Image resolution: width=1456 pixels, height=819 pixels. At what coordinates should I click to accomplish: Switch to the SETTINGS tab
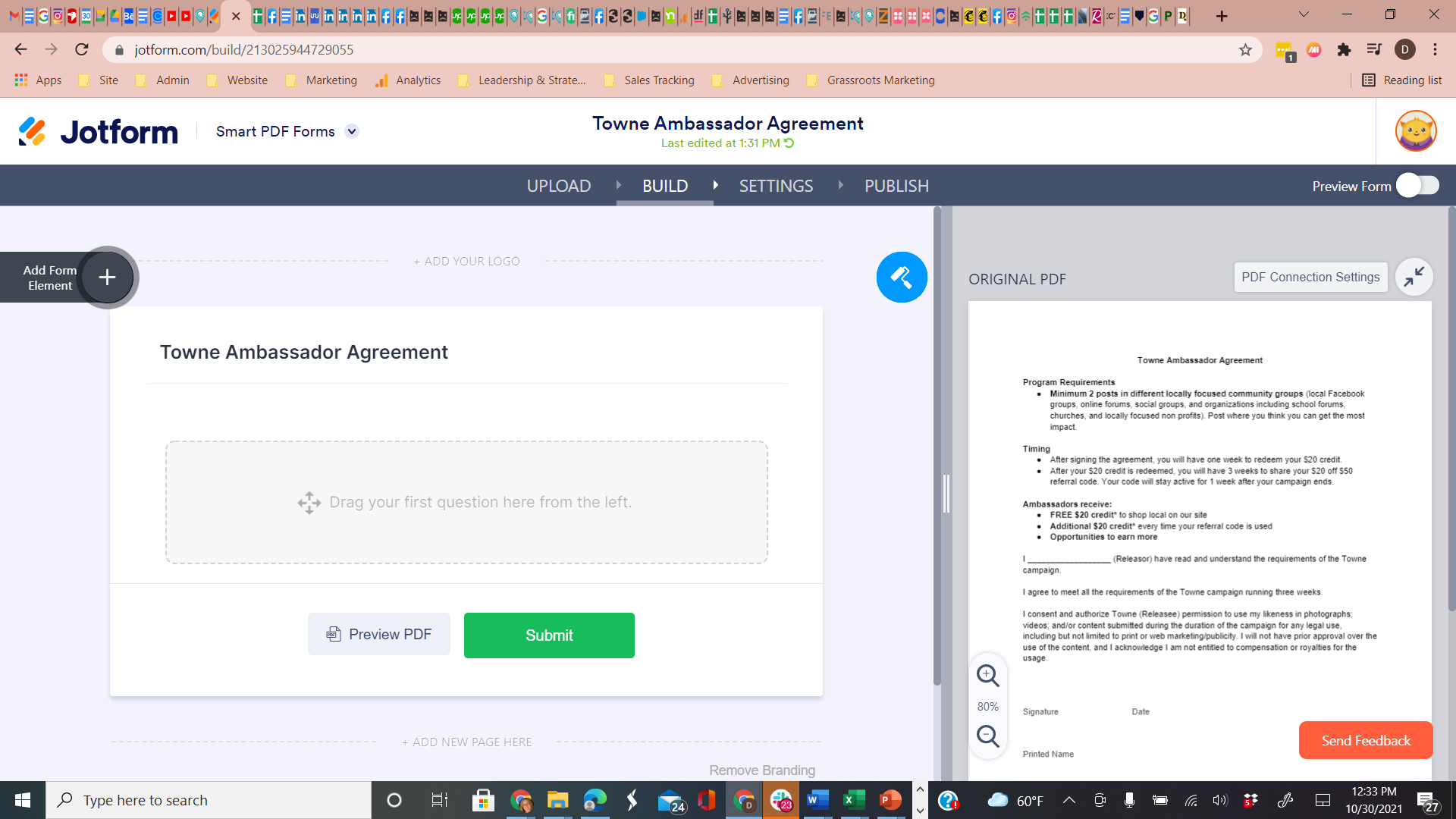click(776, 186)
